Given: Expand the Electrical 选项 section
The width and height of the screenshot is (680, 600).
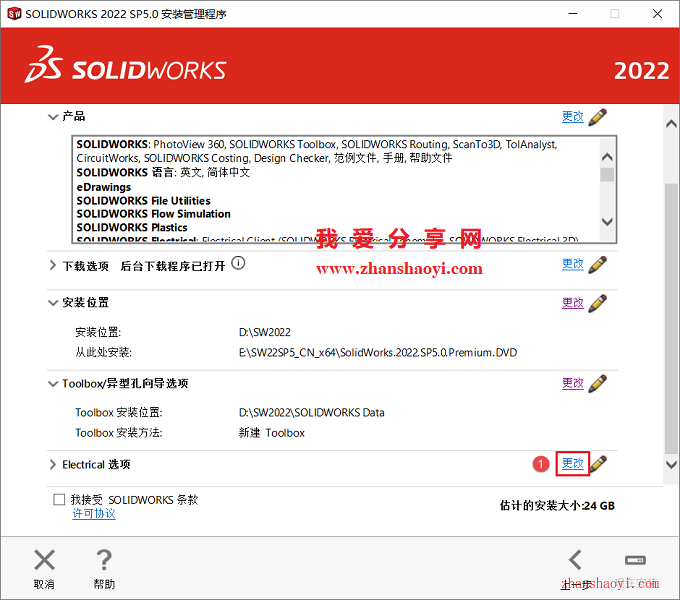Looking at the screenshot, I should coord(52,465).
